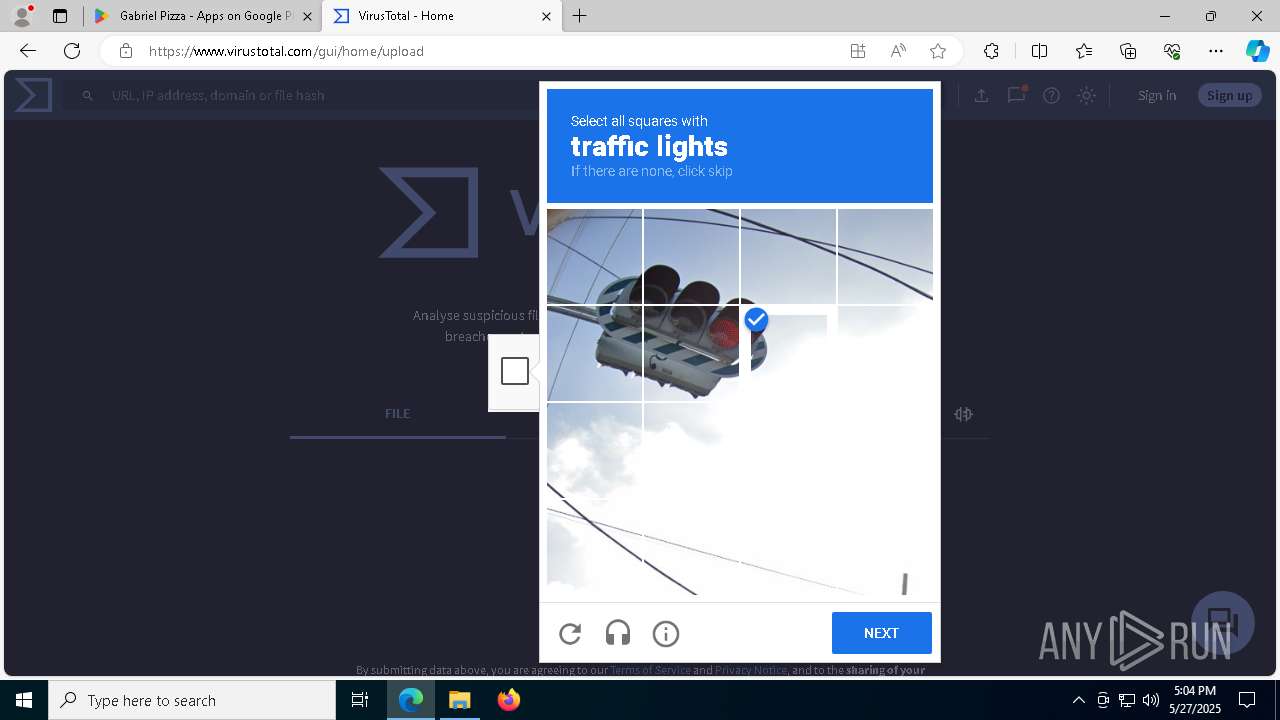Open a new browser tab

[x=580, y=16]
